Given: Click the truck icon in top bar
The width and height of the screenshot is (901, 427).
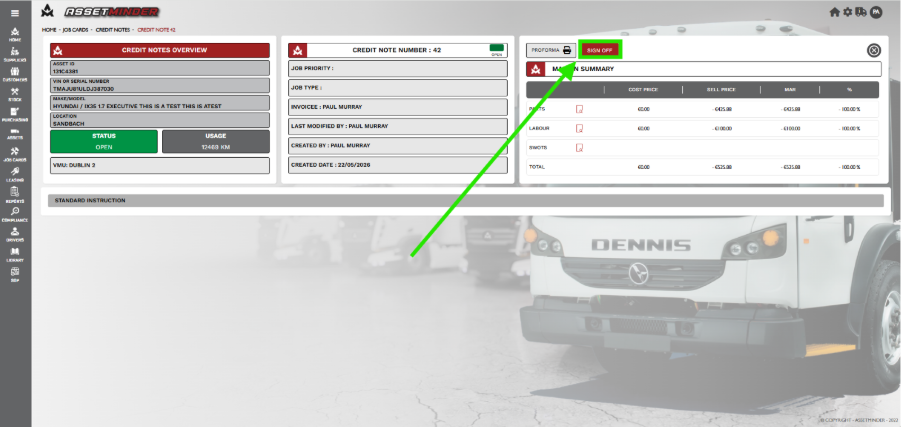Looking at the screenshot, I should tap(861, 12).
